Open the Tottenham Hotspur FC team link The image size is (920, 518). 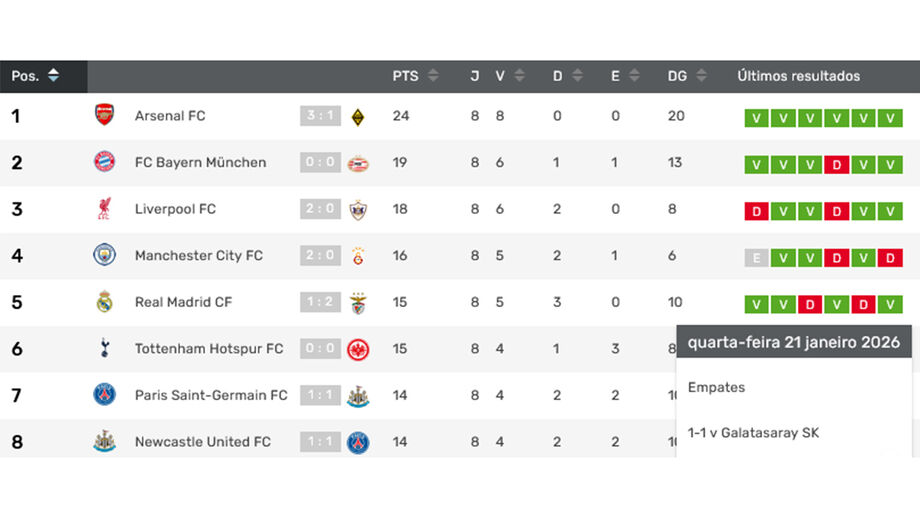coord(209,349)
